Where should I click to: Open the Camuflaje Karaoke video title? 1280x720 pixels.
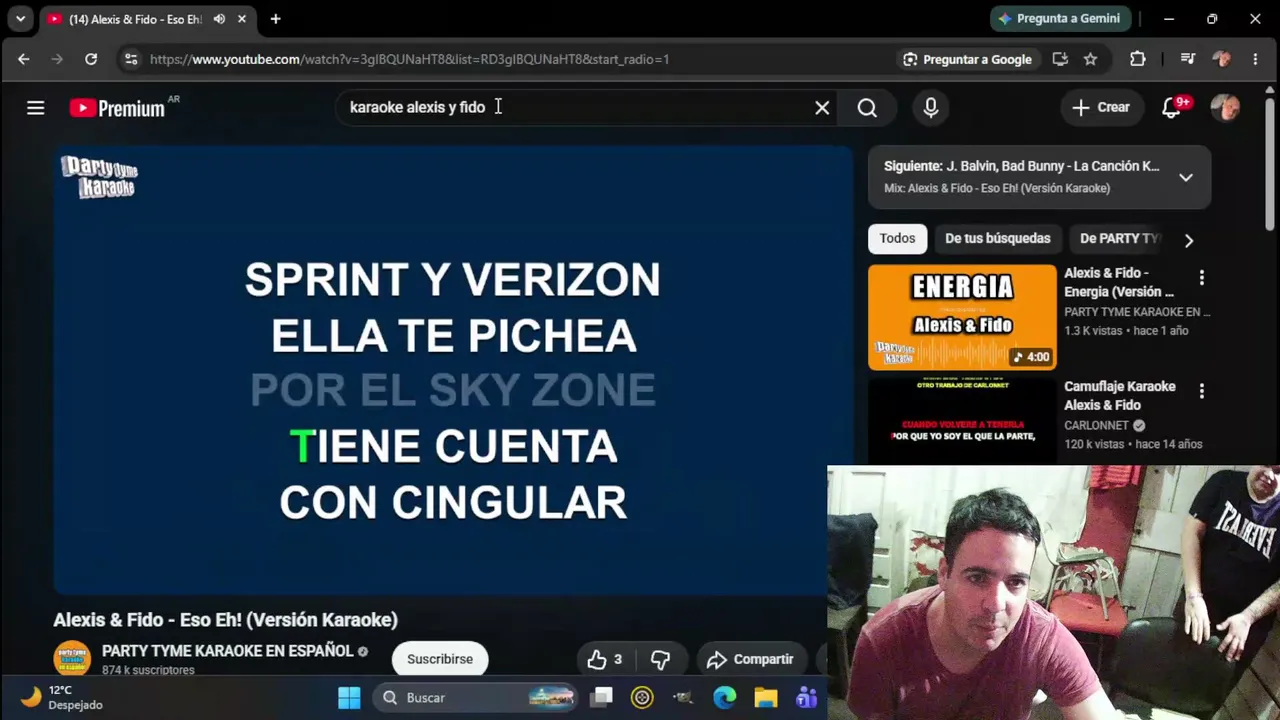(x=1120, y=395)
